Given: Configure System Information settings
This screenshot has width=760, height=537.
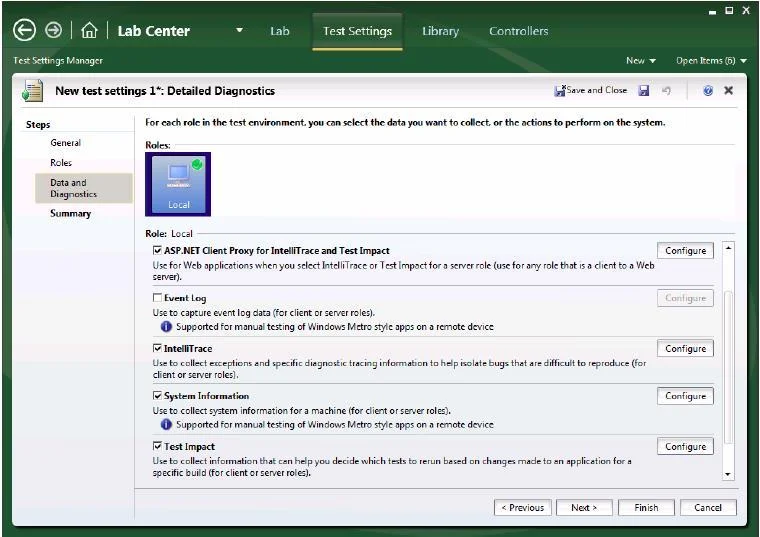Looking at the screenshot, I should pos(685,396).
